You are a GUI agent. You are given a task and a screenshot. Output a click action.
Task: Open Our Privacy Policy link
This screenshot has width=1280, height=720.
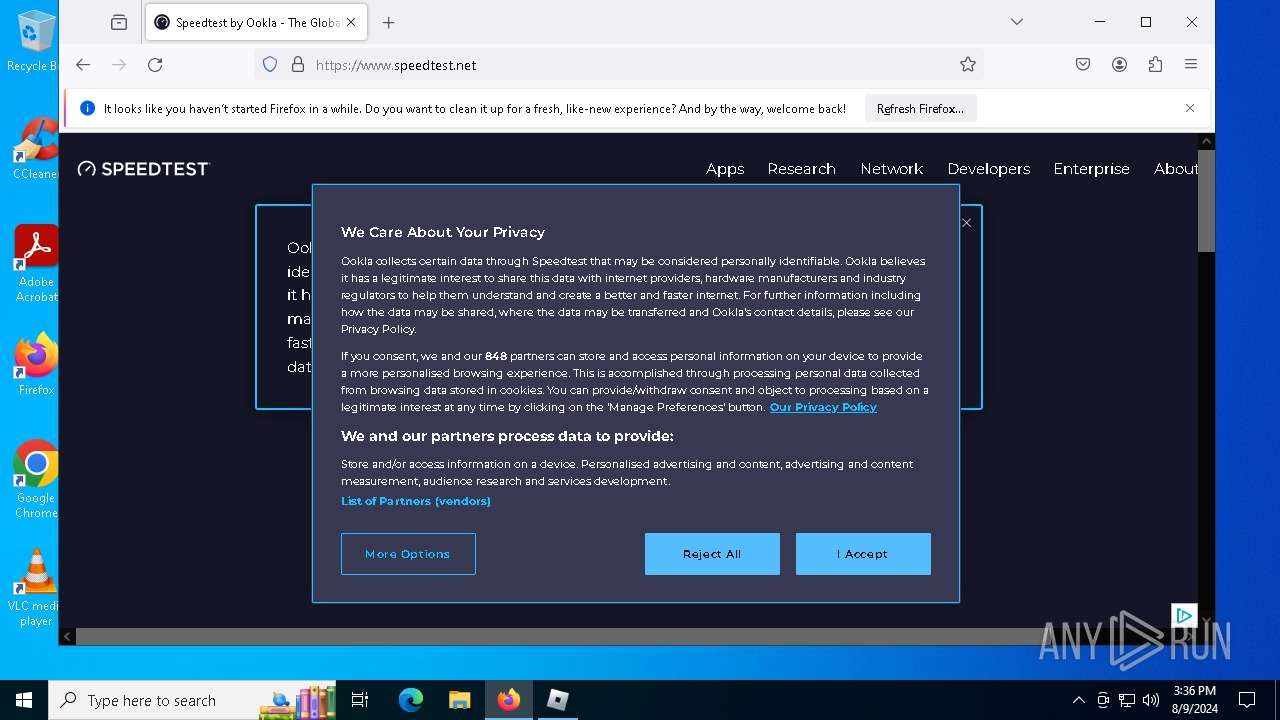tap(823, 407)
